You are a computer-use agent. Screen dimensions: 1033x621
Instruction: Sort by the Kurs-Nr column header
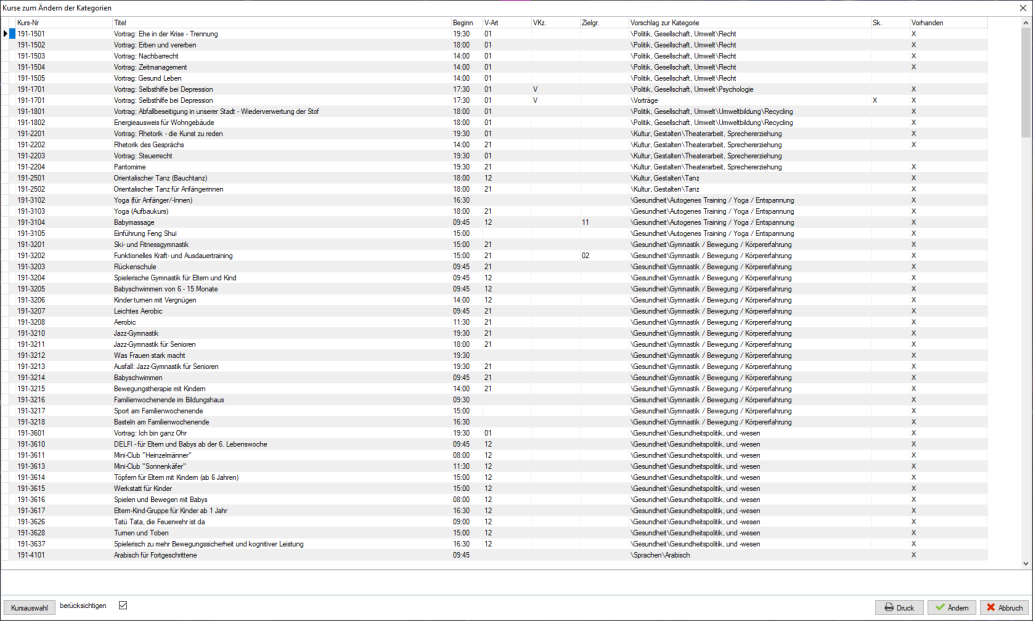64,22
